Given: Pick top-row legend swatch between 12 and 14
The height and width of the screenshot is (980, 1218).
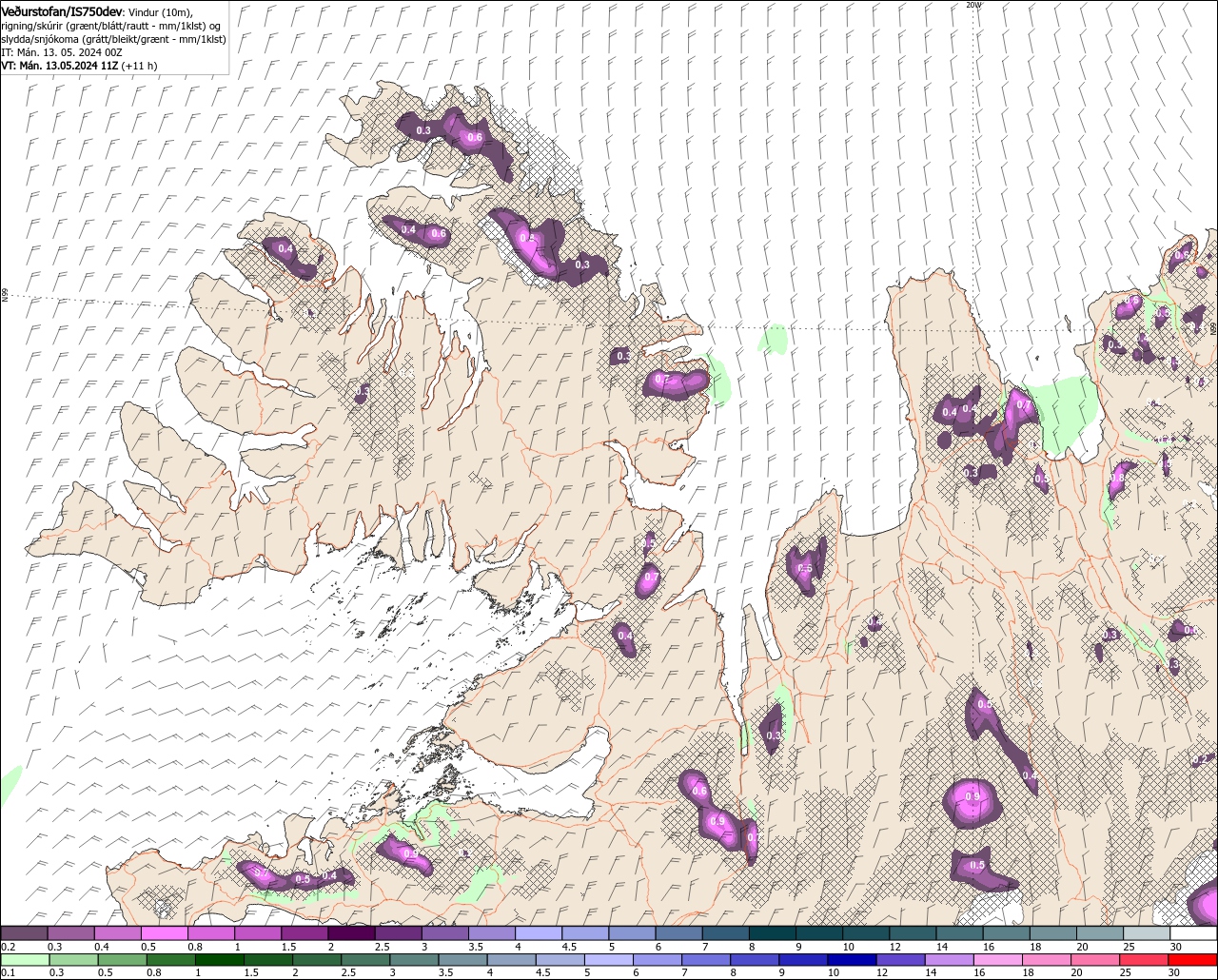Looking at the screenshot, I should 913,933.
